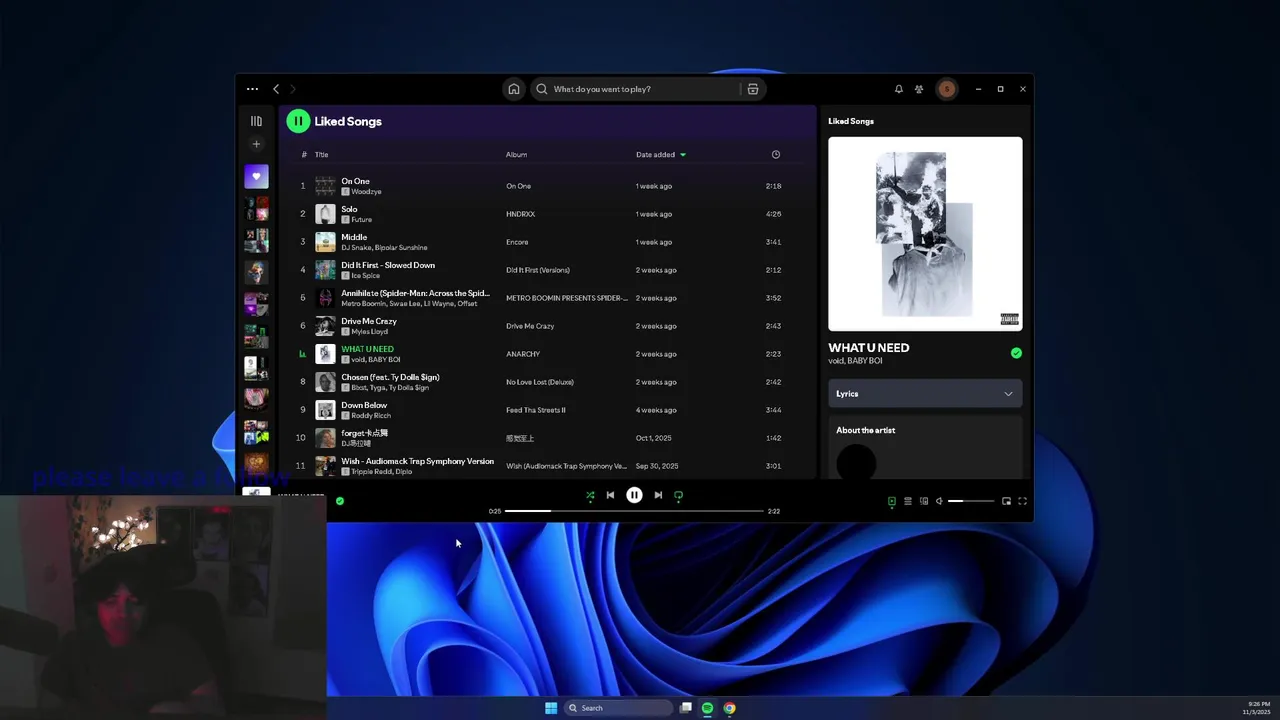Open Connect to a device
This screenshot has height=720, width=1280.
coord(924,501)
